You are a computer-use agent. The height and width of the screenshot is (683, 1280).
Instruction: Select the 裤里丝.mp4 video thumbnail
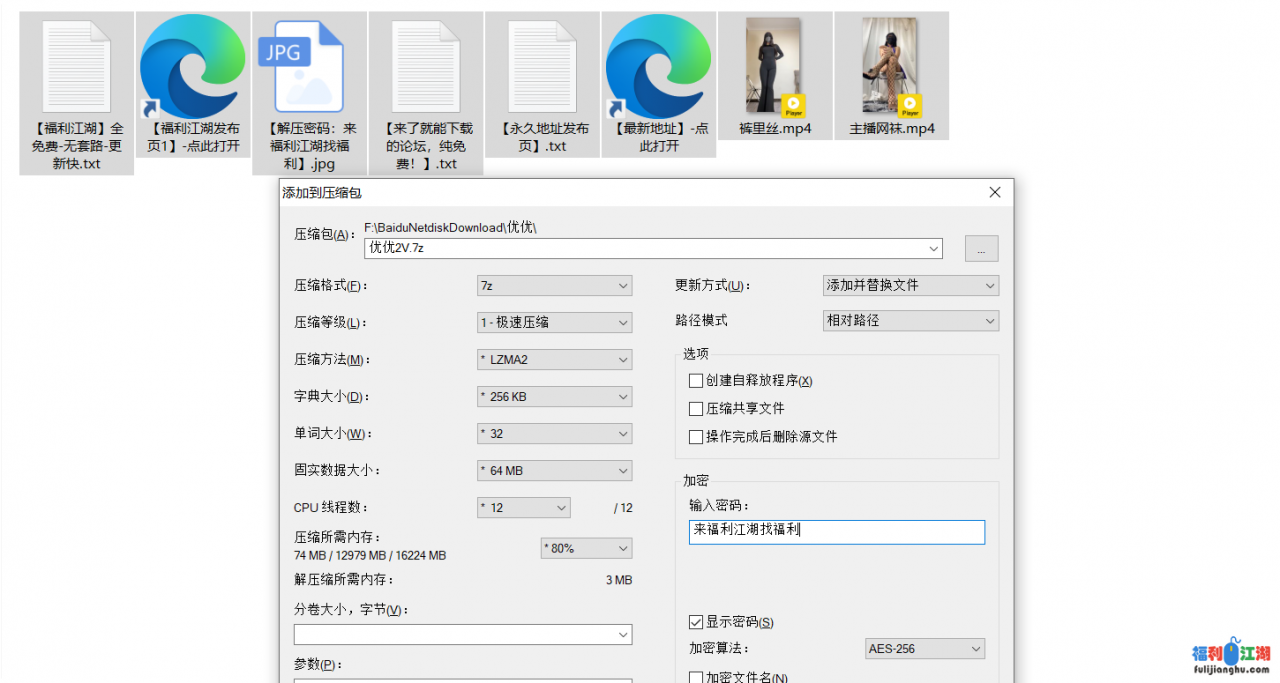click(775, 66)
